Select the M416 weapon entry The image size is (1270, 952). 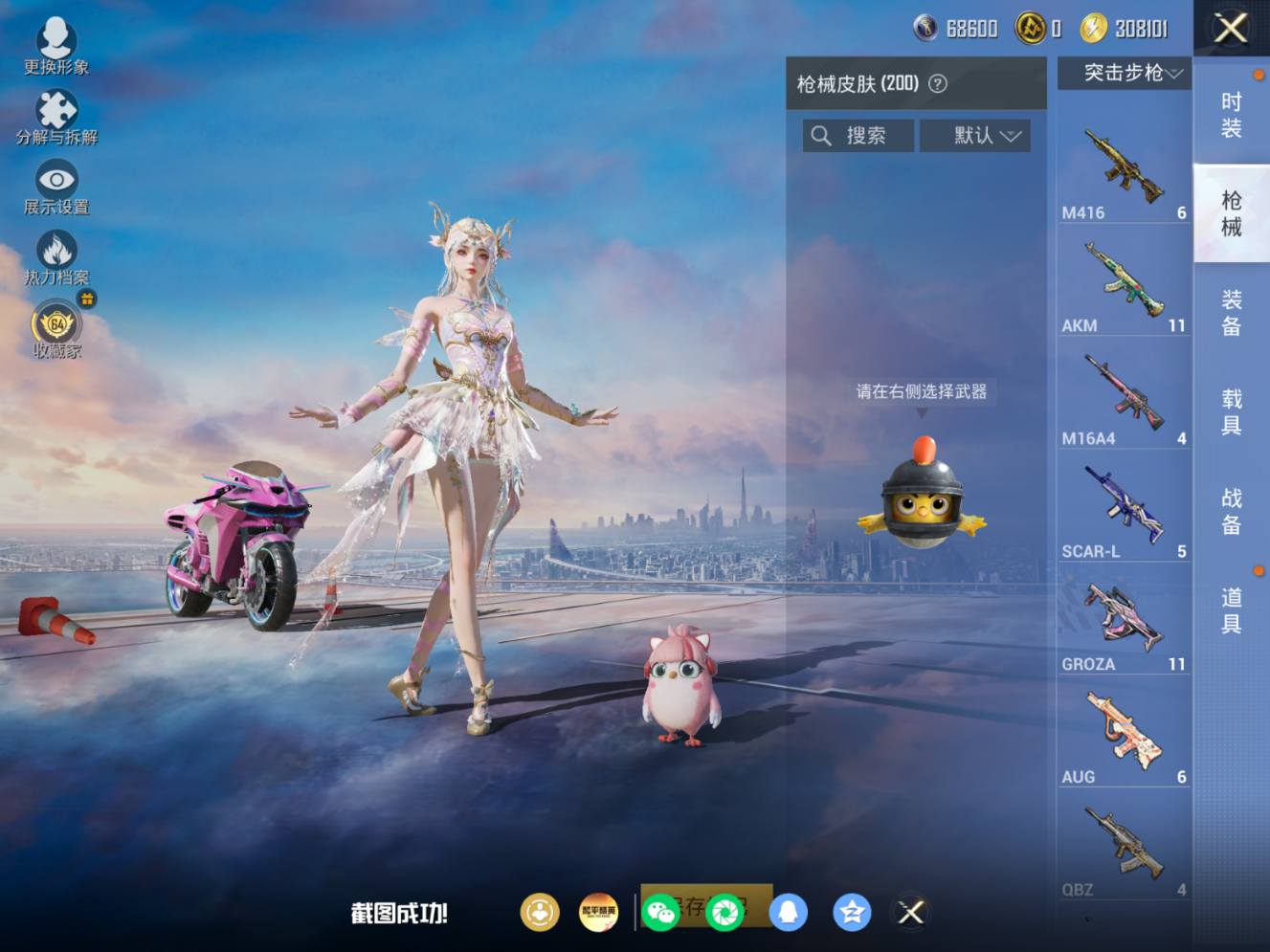pos(1124,169)
